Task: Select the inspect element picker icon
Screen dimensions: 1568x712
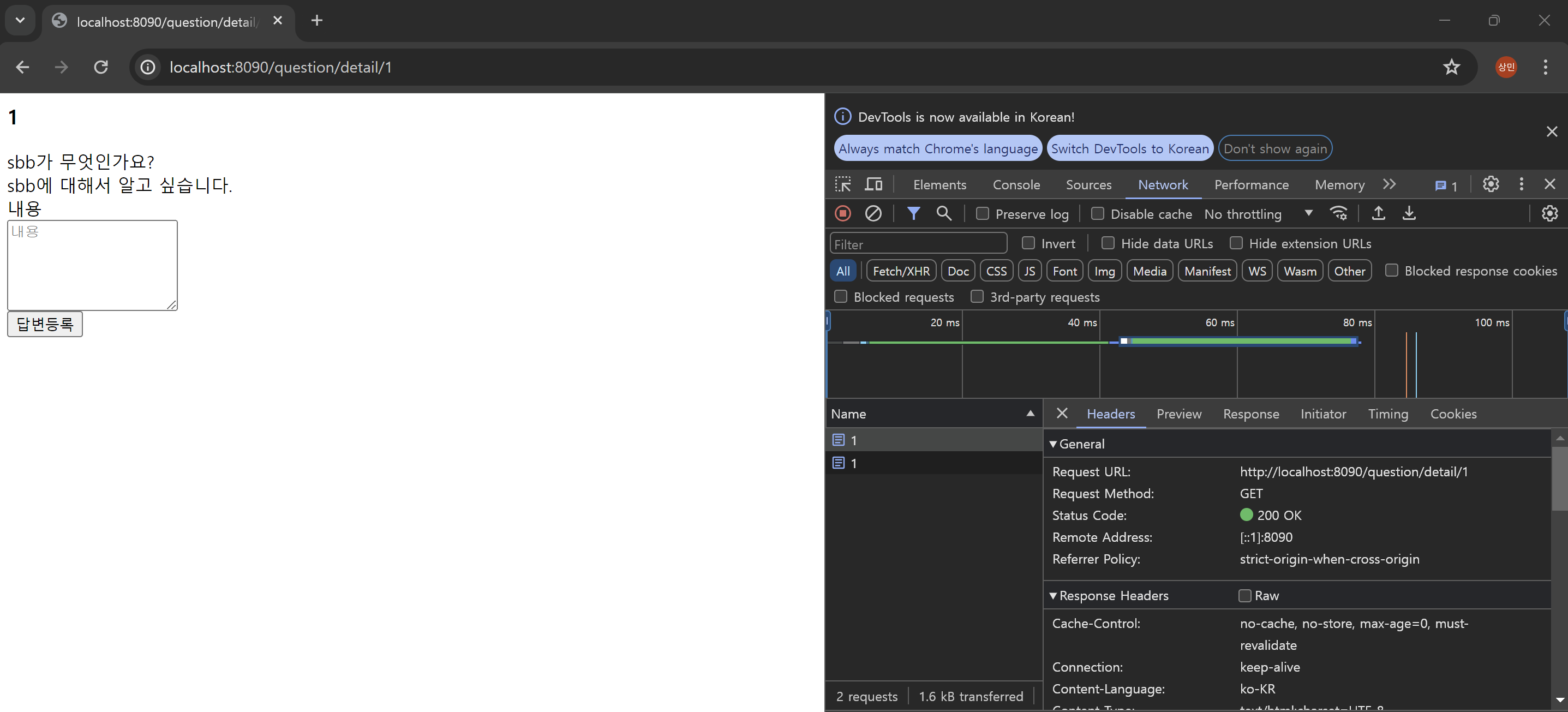Action: click(x=843, y=184)
